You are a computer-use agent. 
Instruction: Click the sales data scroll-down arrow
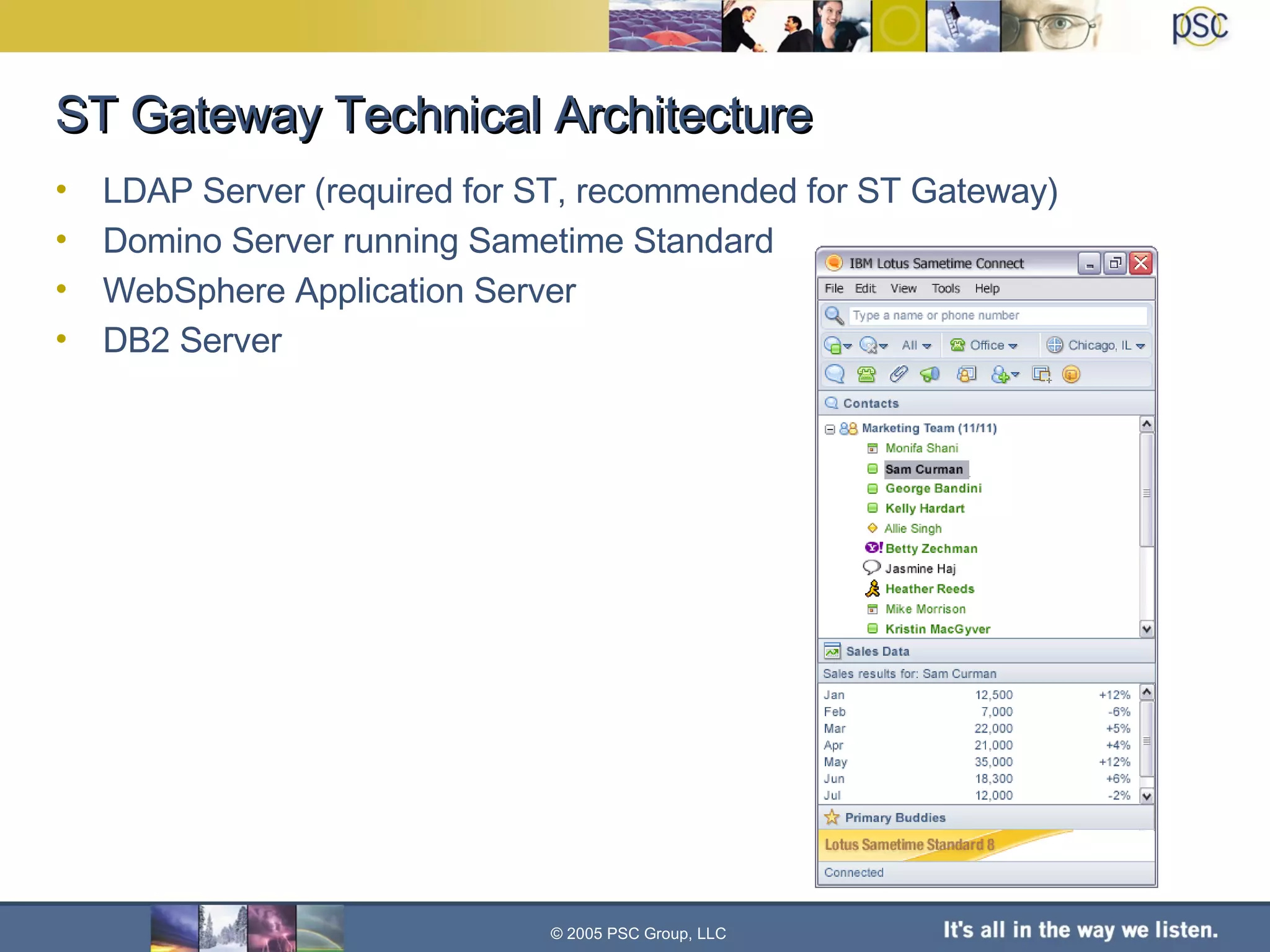[1147, 796]
